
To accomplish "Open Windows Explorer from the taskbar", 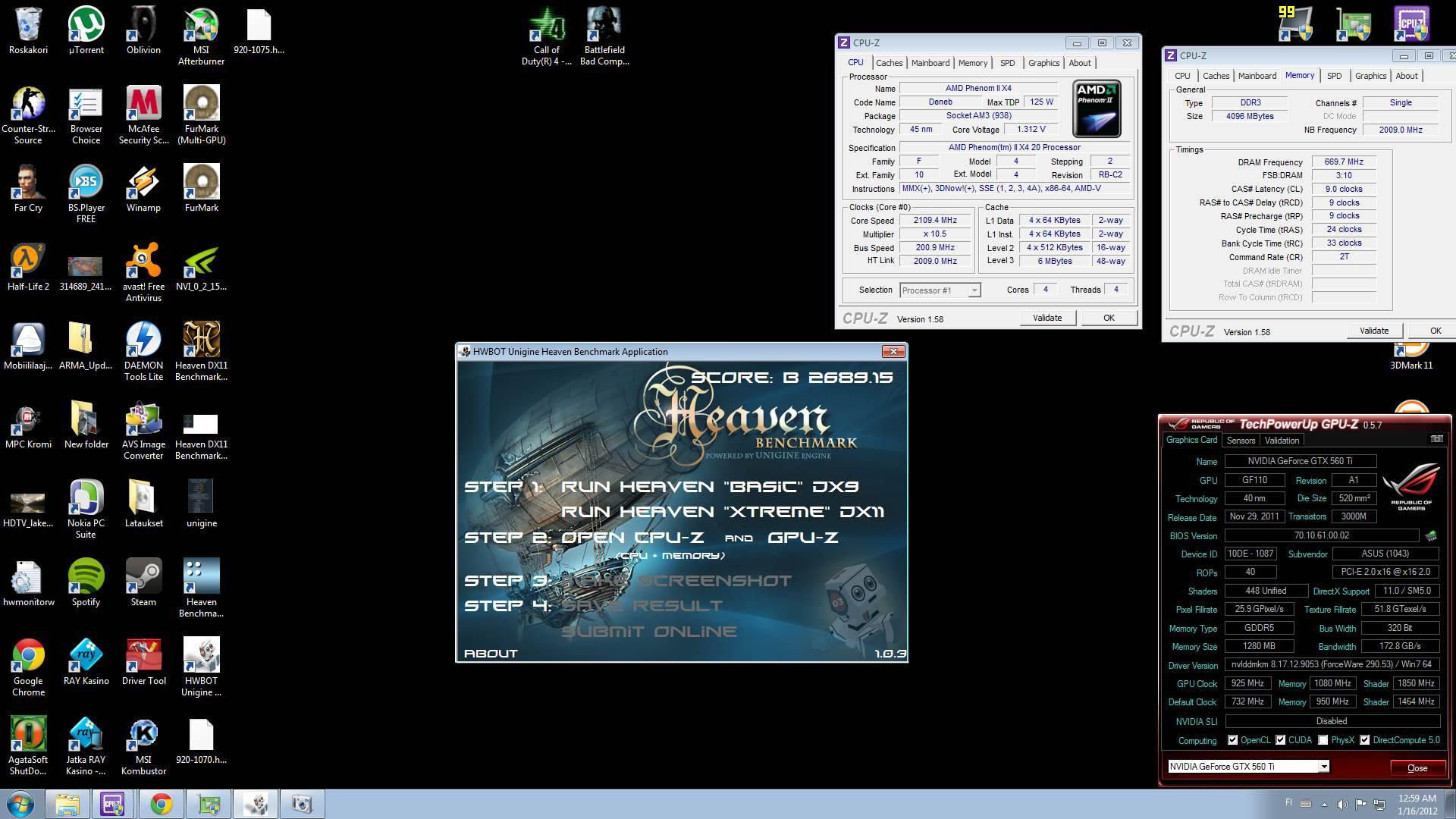I will click(x=67, y=804).
